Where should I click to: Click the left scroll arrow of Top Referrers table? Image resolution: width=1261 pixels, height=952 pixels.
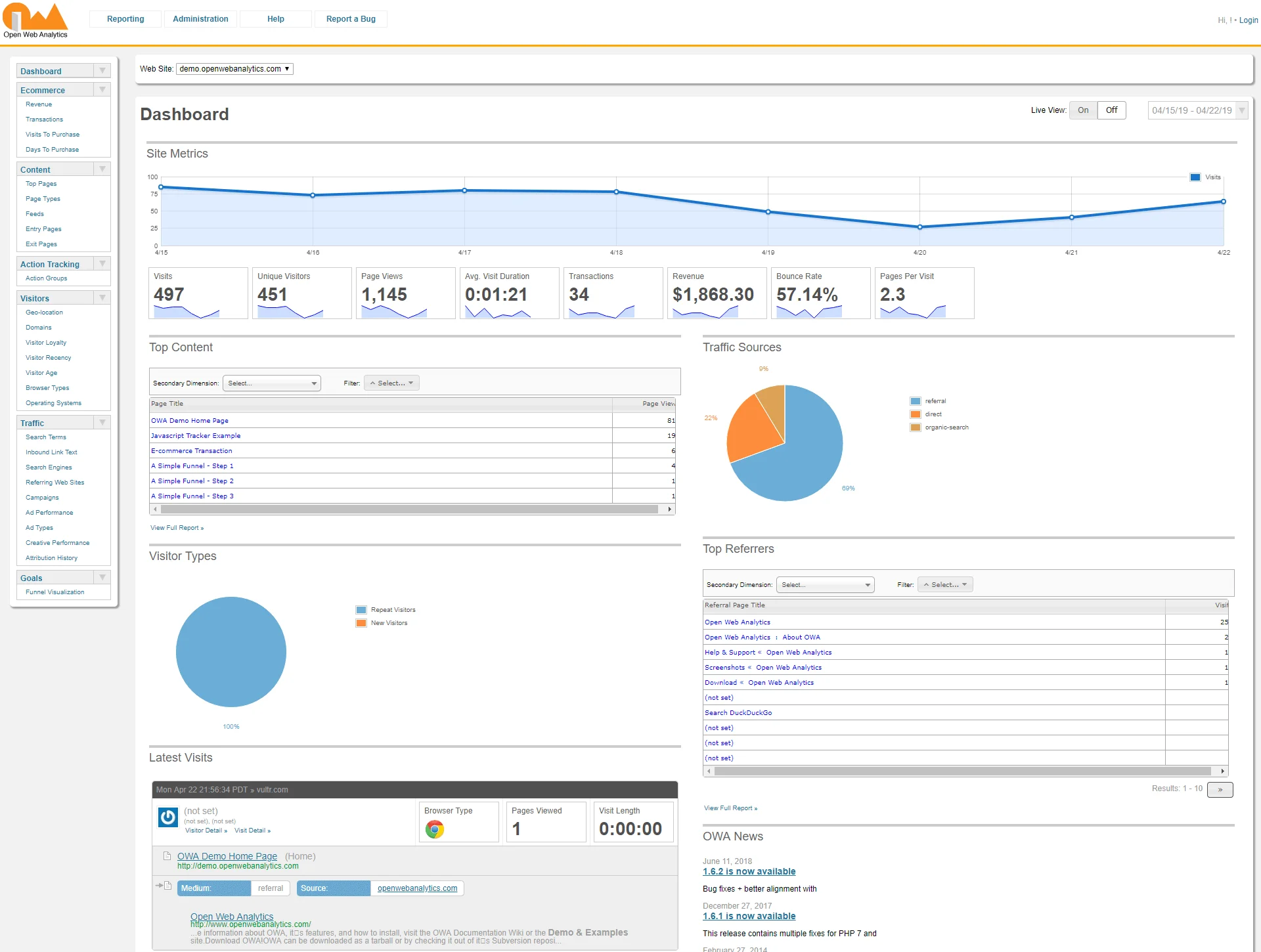click(709, 771)
